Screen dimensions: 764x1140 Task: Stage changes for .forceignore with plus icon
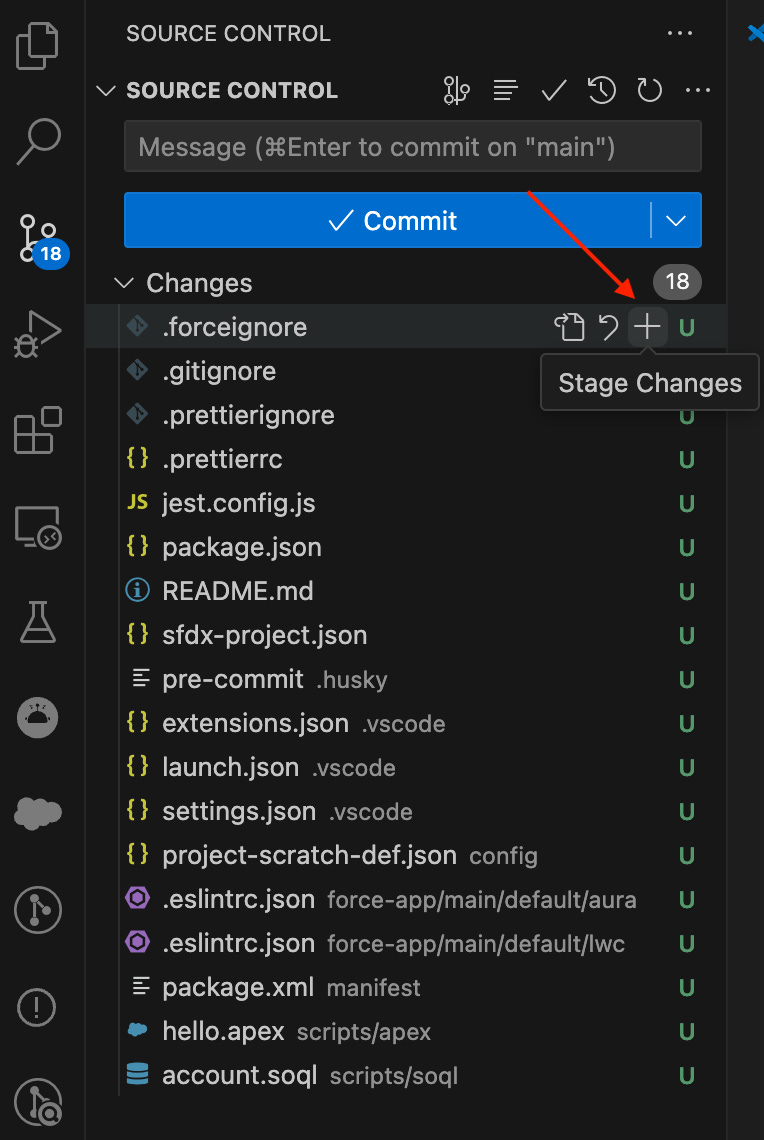pos(648,327)
